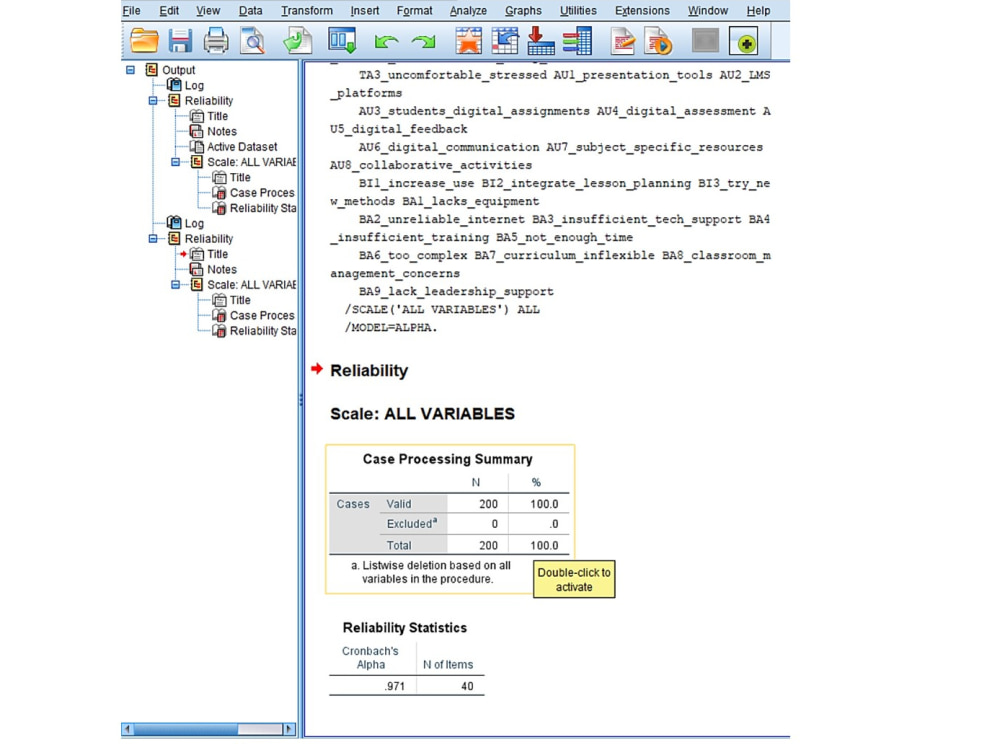The width and height of the screenshot is (1000, 750).
Task: Click the Save floppy disk icon
Action: 180,41
